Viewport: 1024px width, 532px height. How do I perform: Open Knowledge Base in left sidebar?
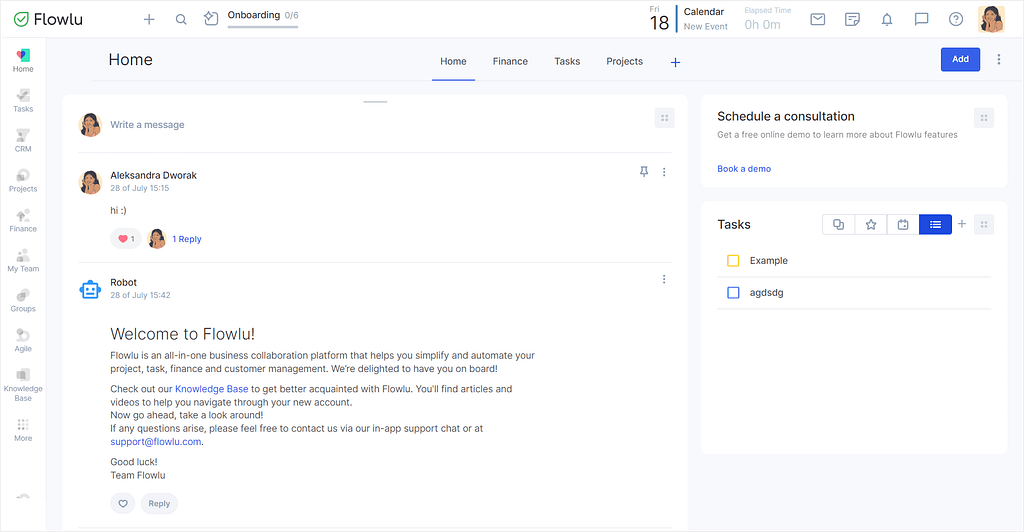23,384
